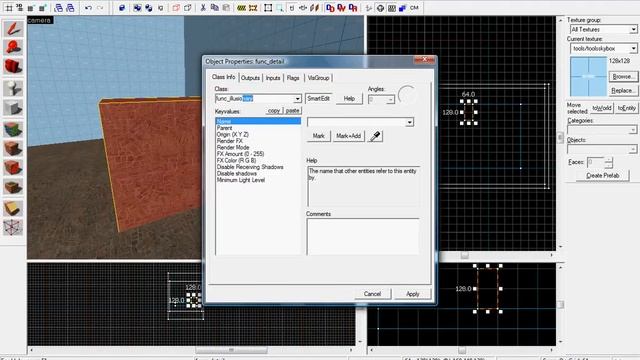The height and width of the screenshot is (360, 640).
Task: Expand the keyvalue value dropdown
Action: 409,122
